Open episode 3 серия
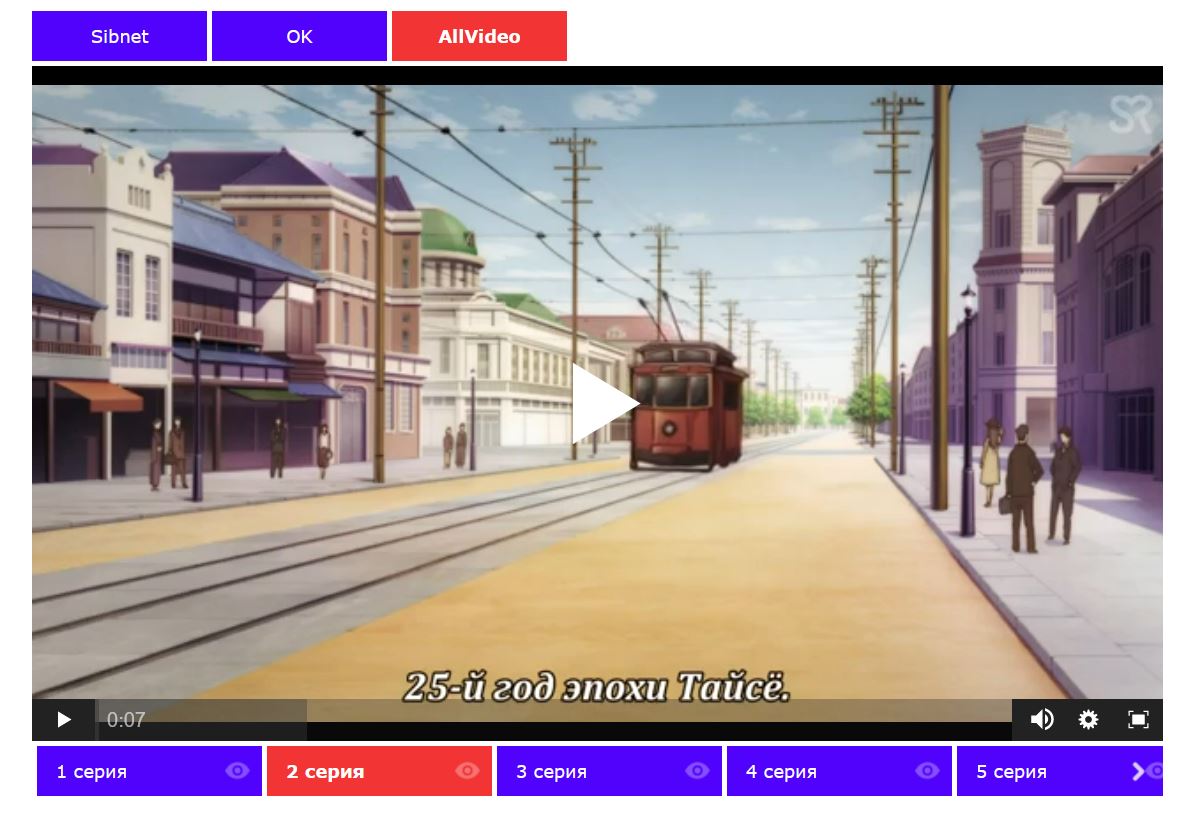This screenshot has width=1201, height=817. tap(609, 771)
